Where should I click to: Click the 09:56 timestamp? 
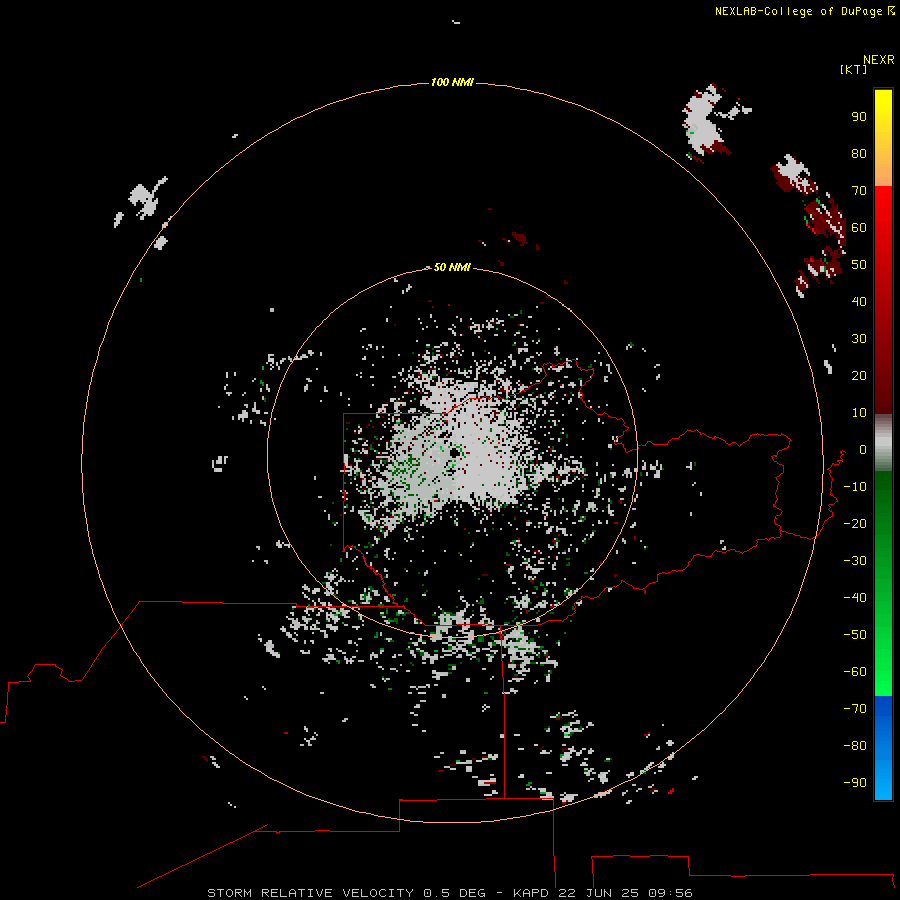[670, 893]
